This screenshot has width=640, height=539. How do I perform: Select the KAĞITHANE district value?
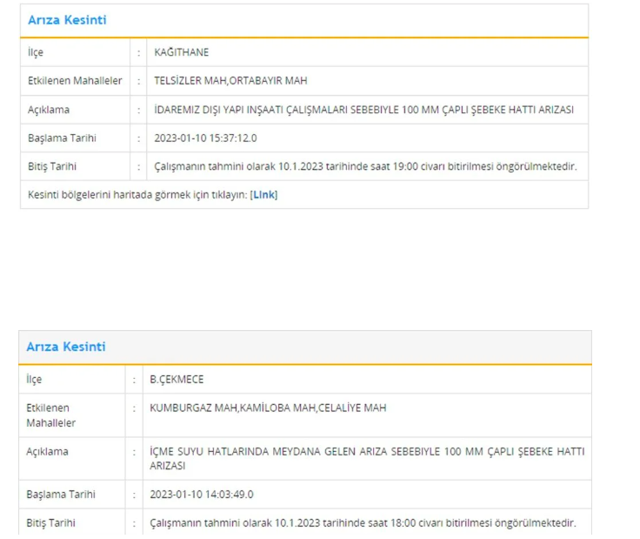click(x=181, y=52)
